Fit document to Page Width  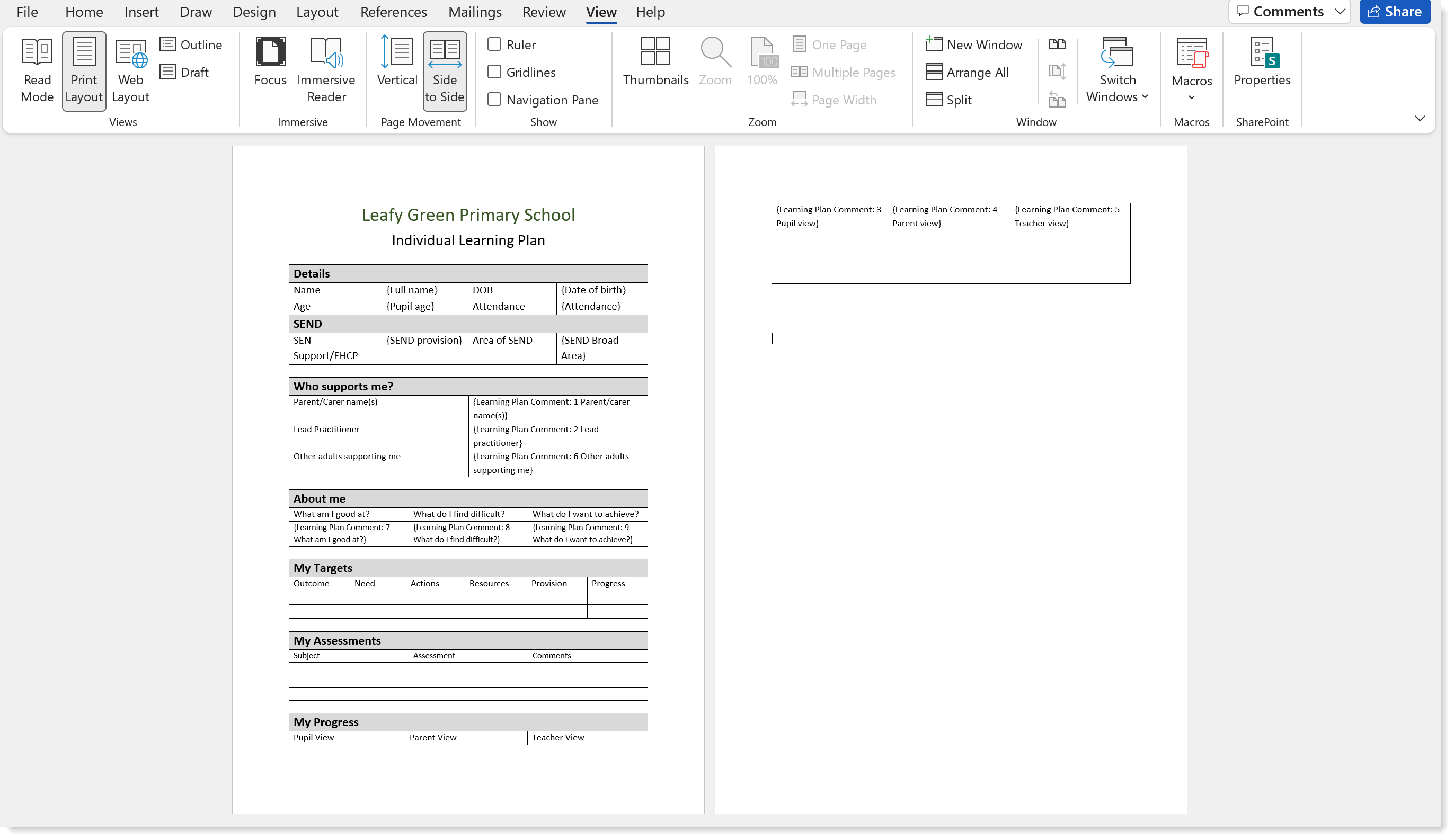834,100
